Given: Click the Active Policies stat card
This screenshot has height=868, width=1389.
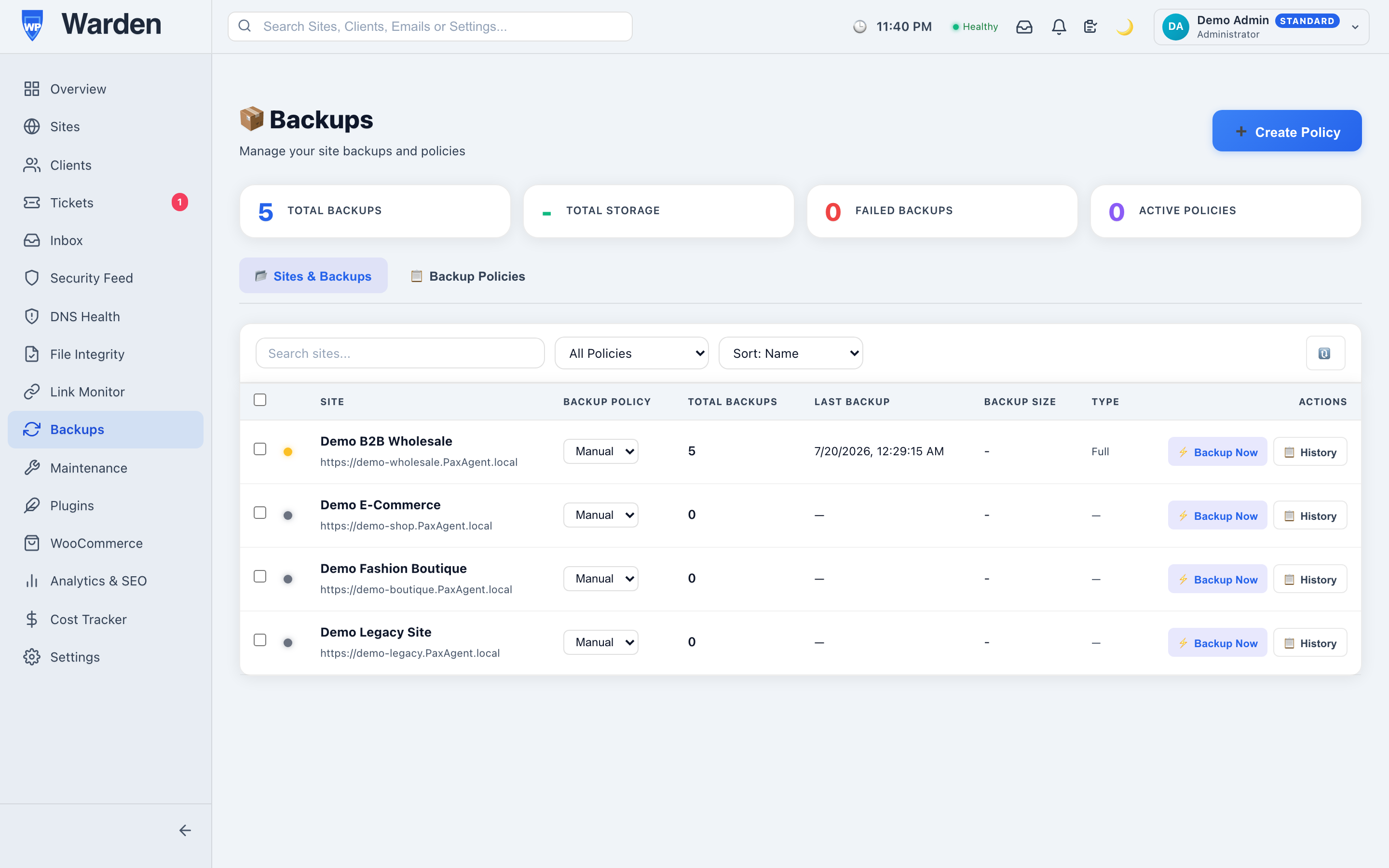Looking at the screenshot, I should pyautogui.click(x=1226, y=211).
